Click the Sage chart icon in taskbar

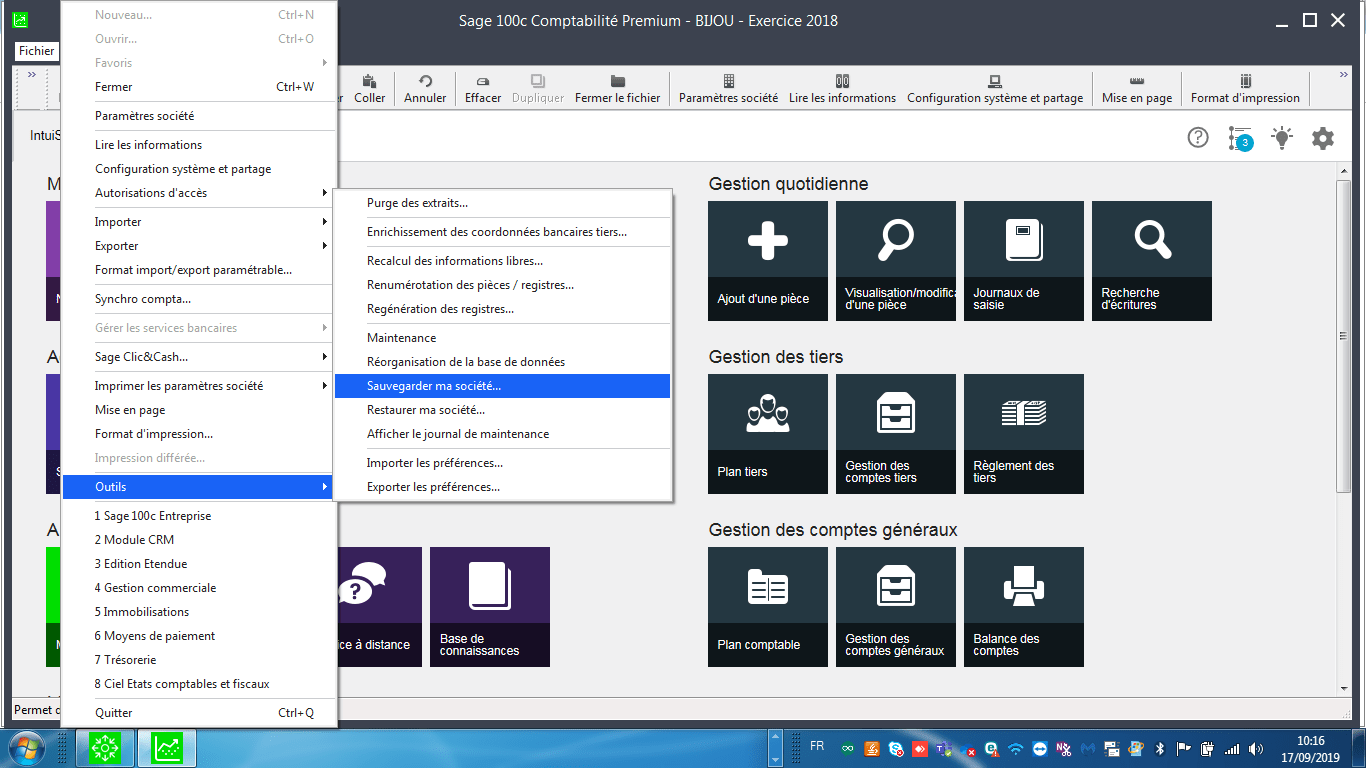point(166,747)
